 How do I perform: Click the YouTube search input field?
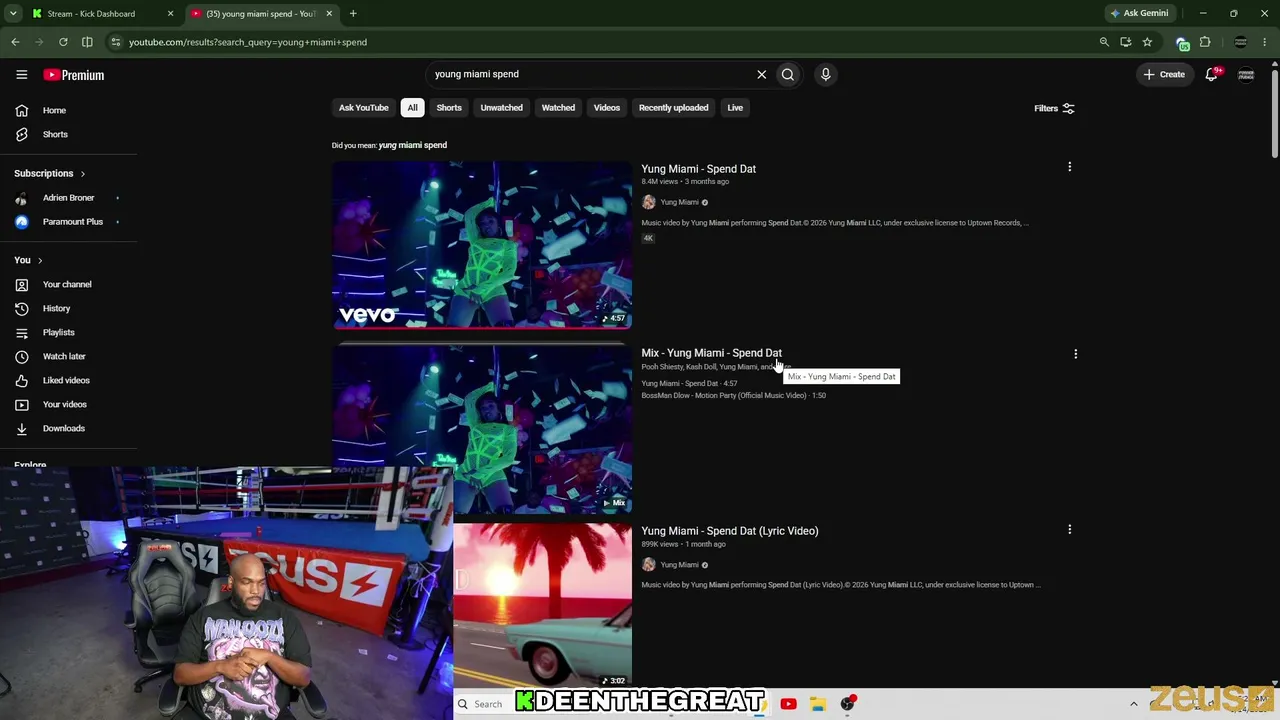[x=590, y=74]
